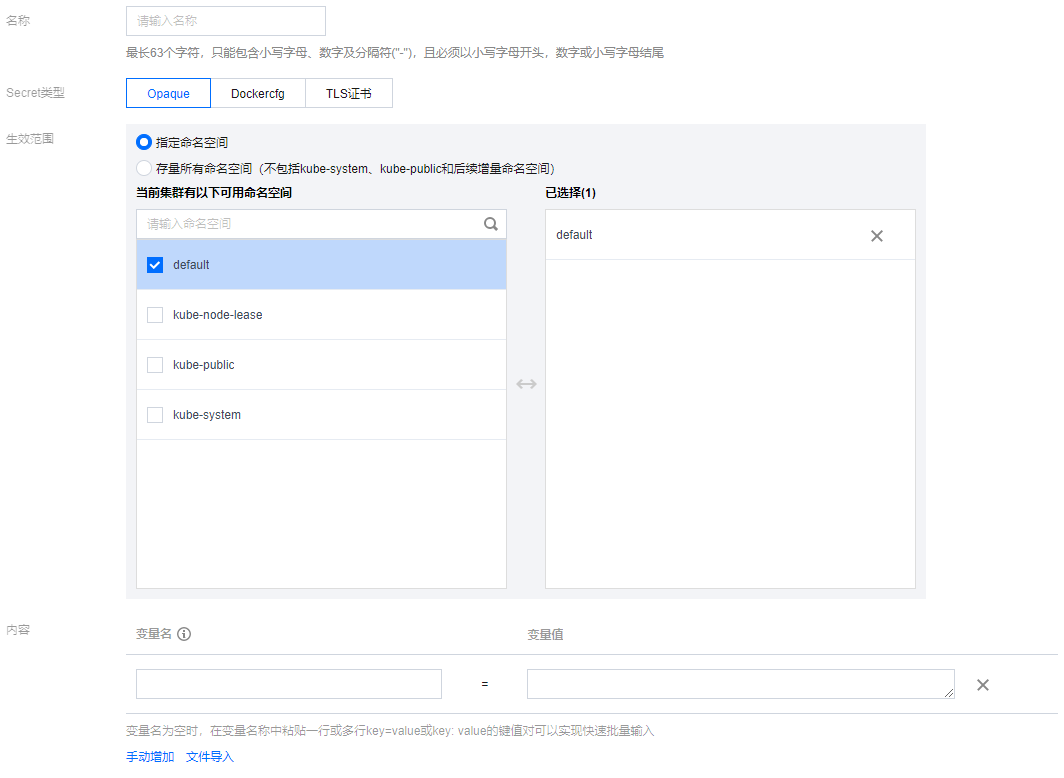
Task: Check the kube-node-lease checkbox
Action: point(155,315)
